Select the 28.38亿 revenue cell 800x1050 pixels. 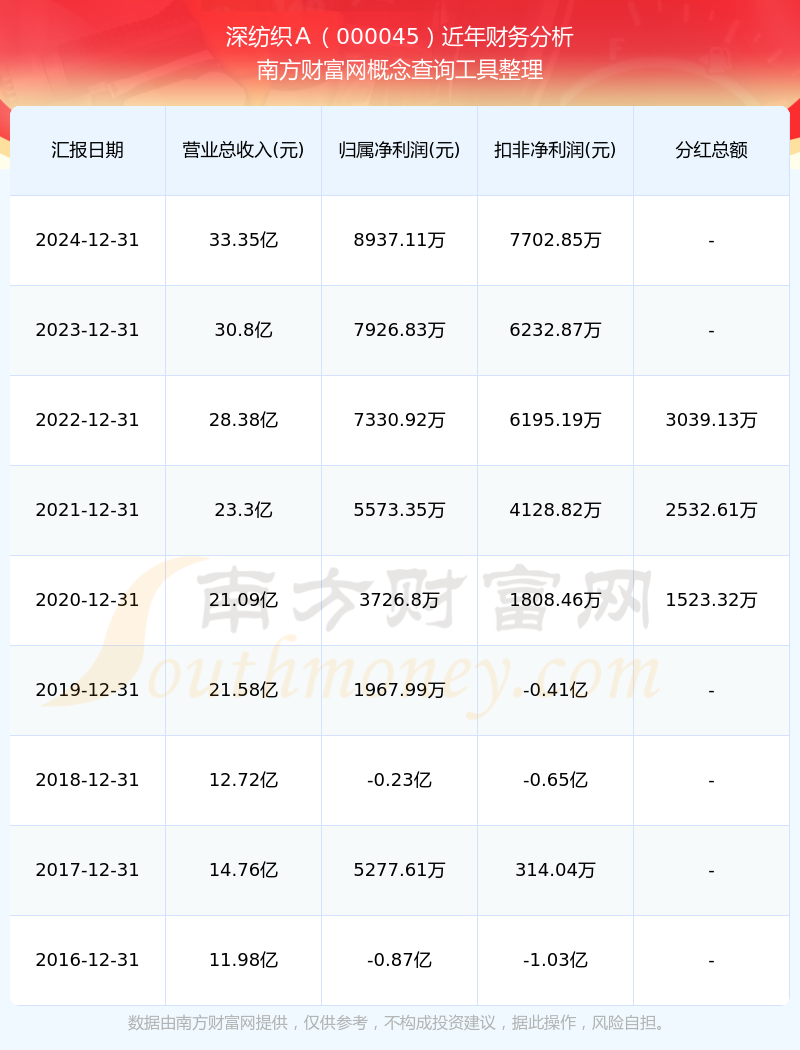pyautogui.click(x=244, y=421)
